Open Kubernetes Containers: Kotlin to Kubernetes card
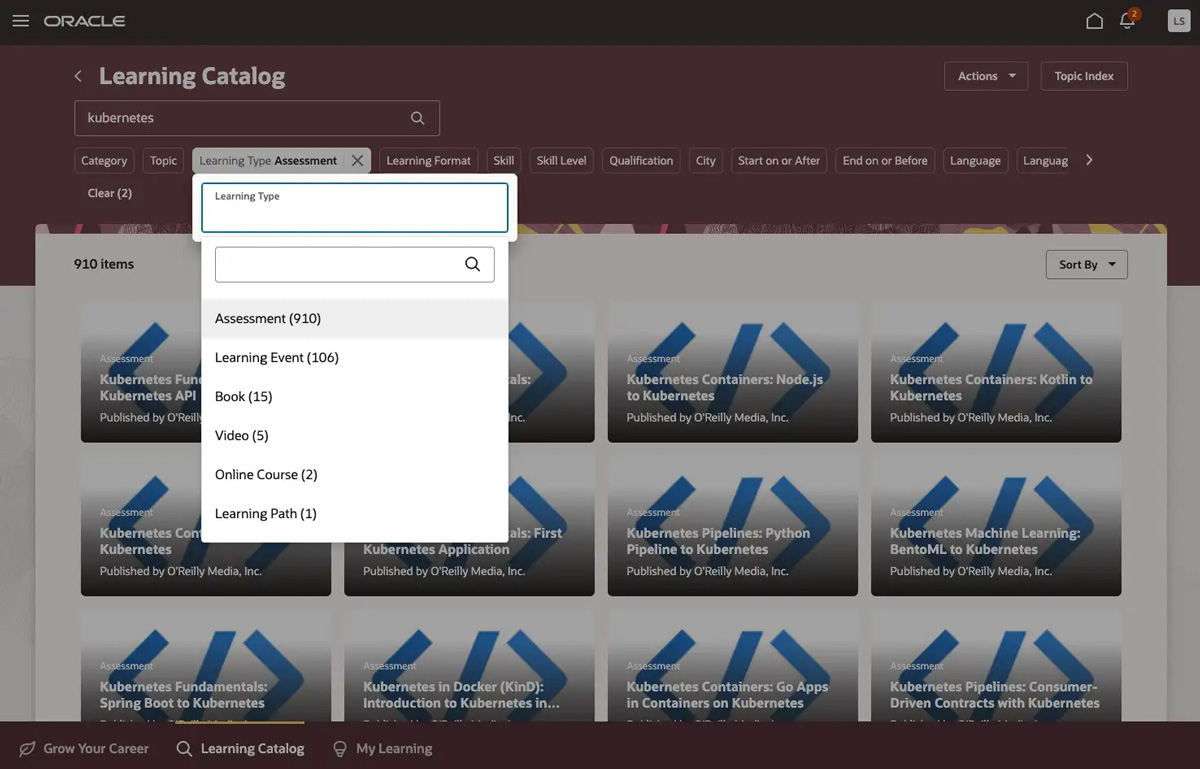The image size is (1200, 769). click(996, 372)
